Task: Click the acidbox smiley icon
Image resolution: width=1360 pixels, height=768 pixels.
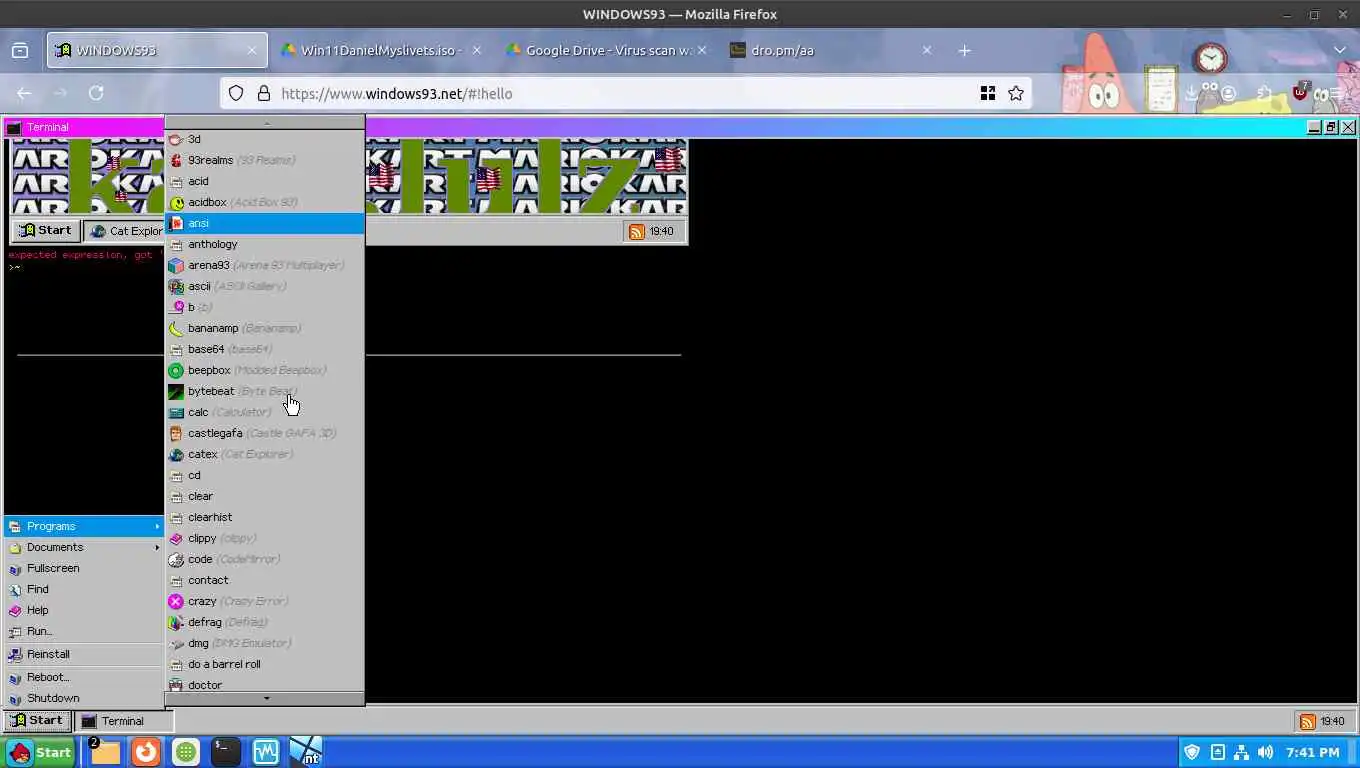Action: [176, 203]
